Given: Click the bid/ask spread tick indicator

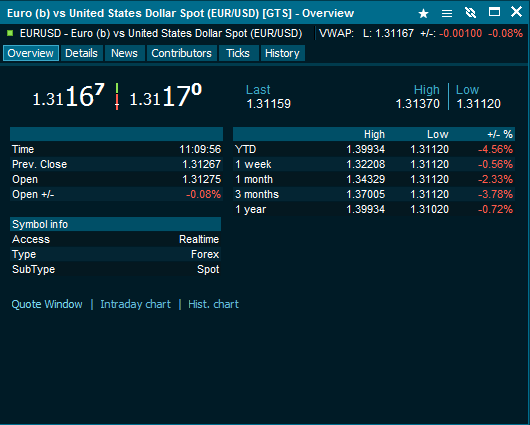Looking at the screenshot, I should coord(117,96).
